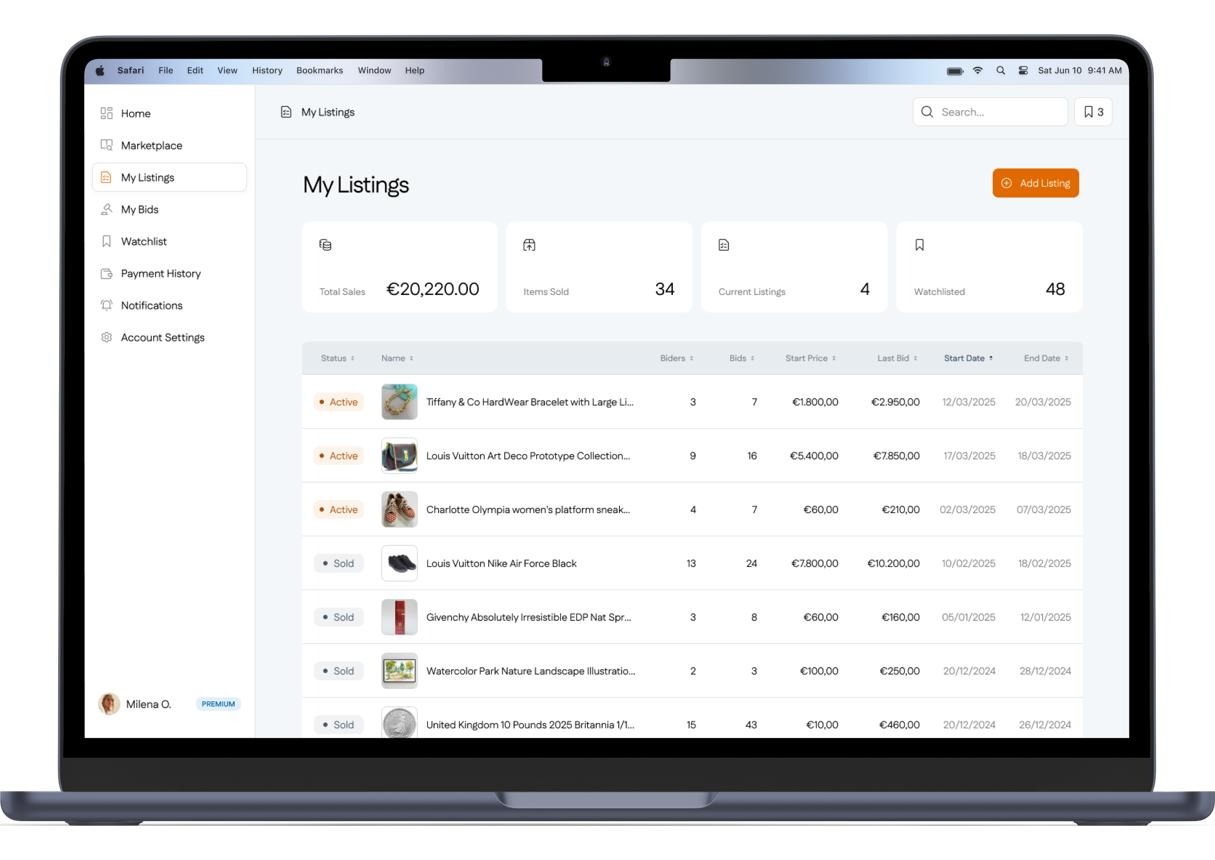Click Milena O. profile avatar
Image resolution: width=1215 pixels, height=860 pixels.
click(x=109, y=704)
